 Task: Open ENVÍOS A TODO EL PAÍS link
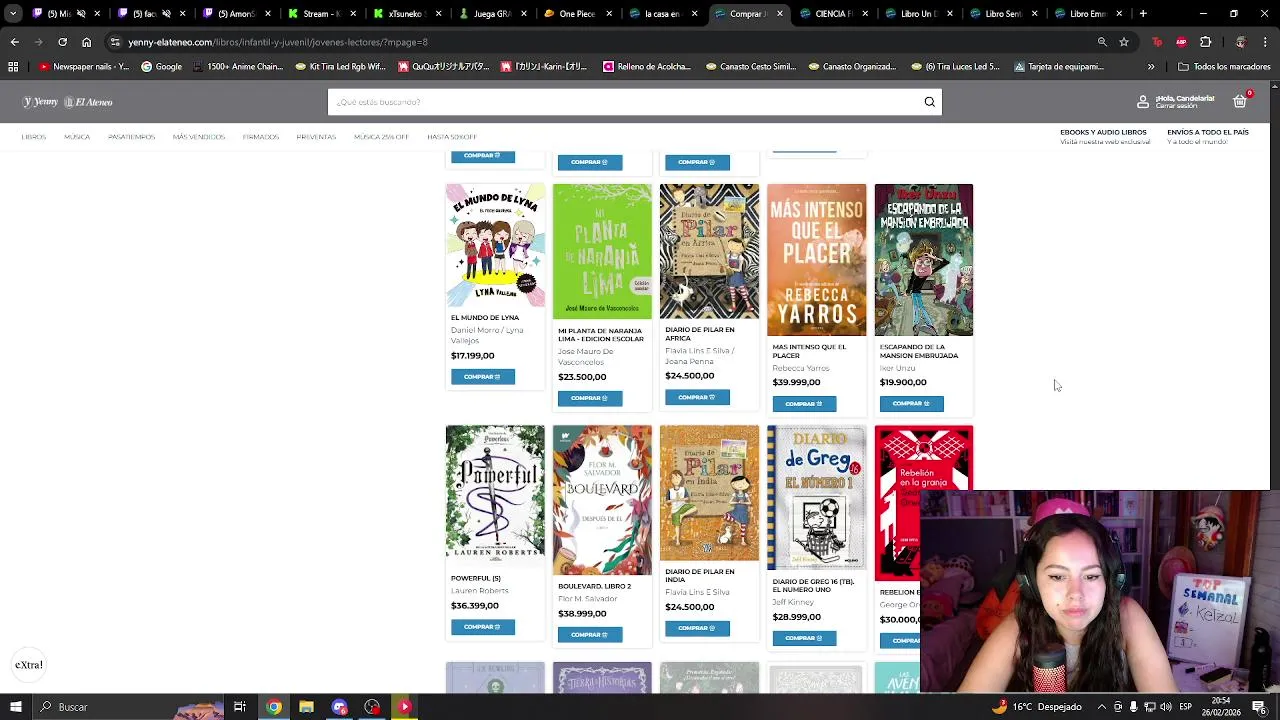pyautogui.click(x=1208, y=132)
